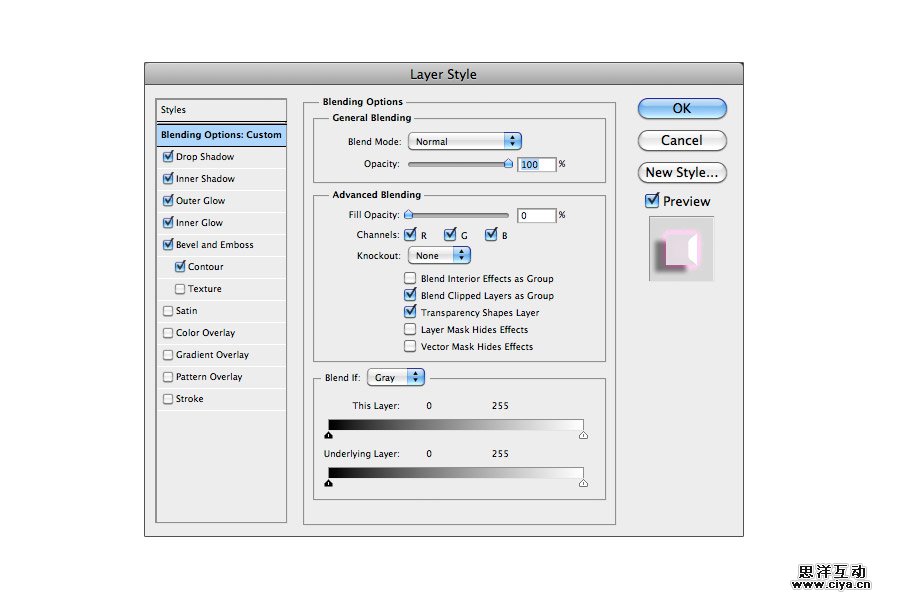Click the Cancel button
This screenshot has height=600, width=900.
click(x=682, y=141)
